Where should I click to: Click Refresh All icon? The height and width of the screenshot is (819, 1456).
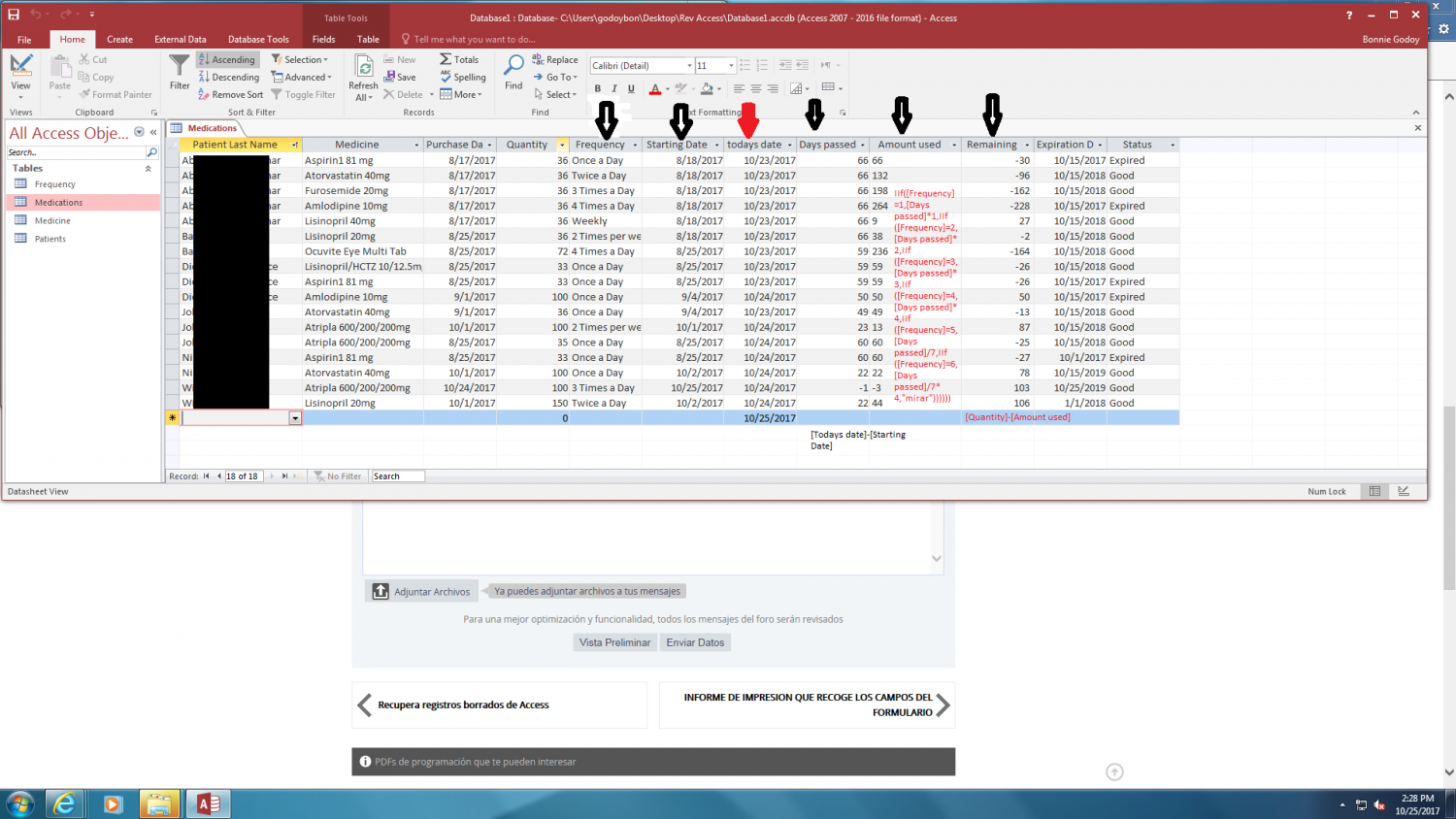point(364,78)
